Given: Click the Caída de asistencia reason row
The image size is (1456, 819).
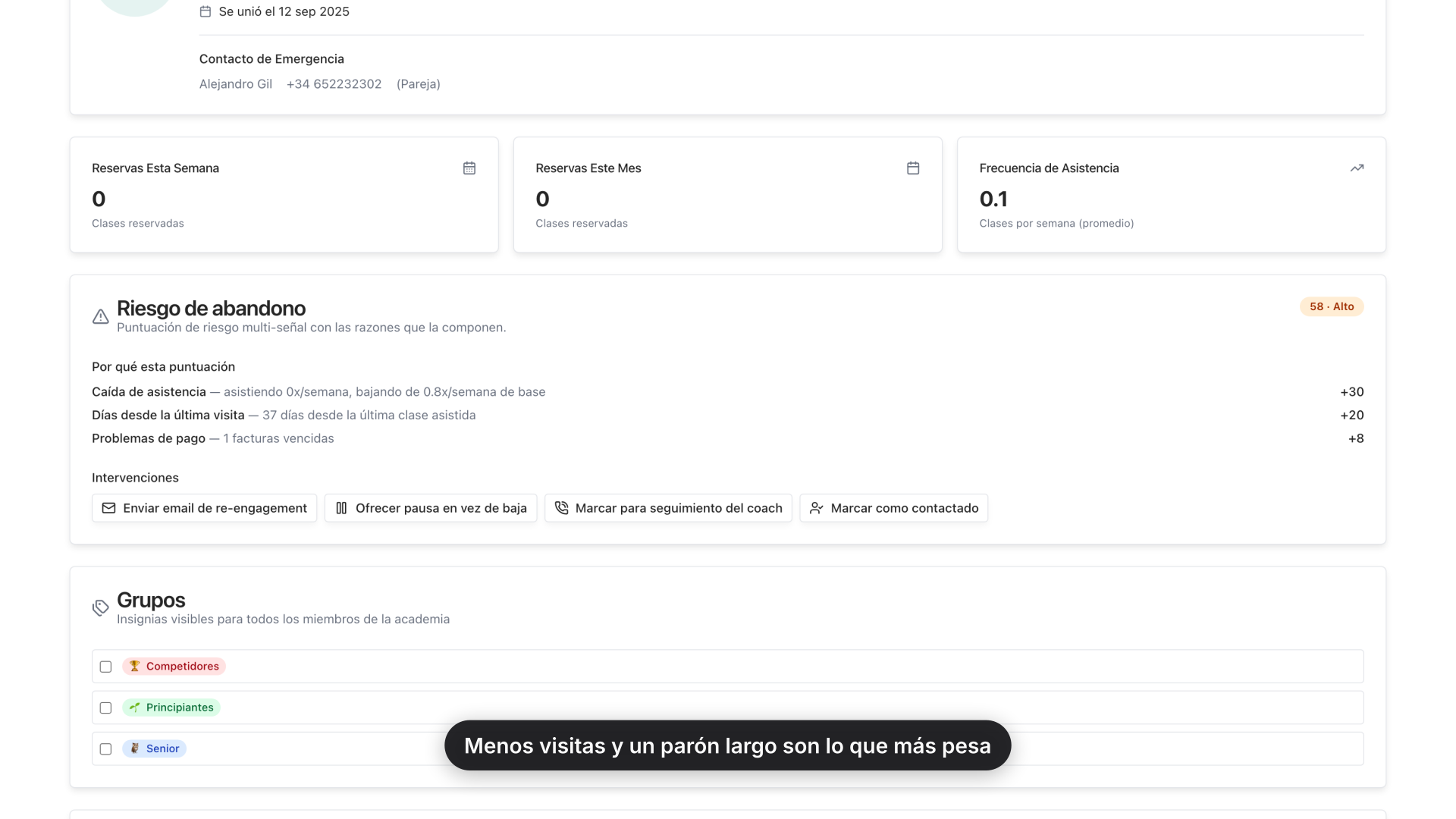Looking at the screenshot, I should click(728, 392).
